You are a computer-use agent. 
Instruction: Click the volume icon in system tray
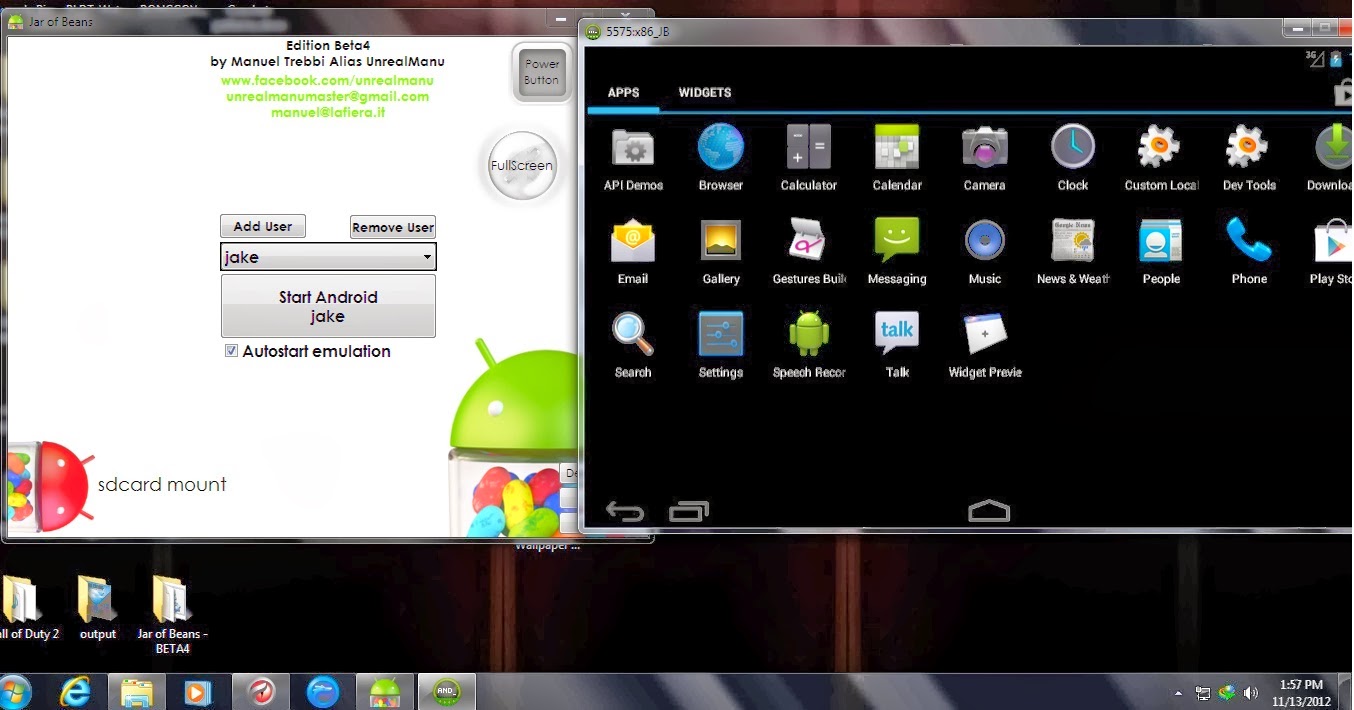point(1250,692)
